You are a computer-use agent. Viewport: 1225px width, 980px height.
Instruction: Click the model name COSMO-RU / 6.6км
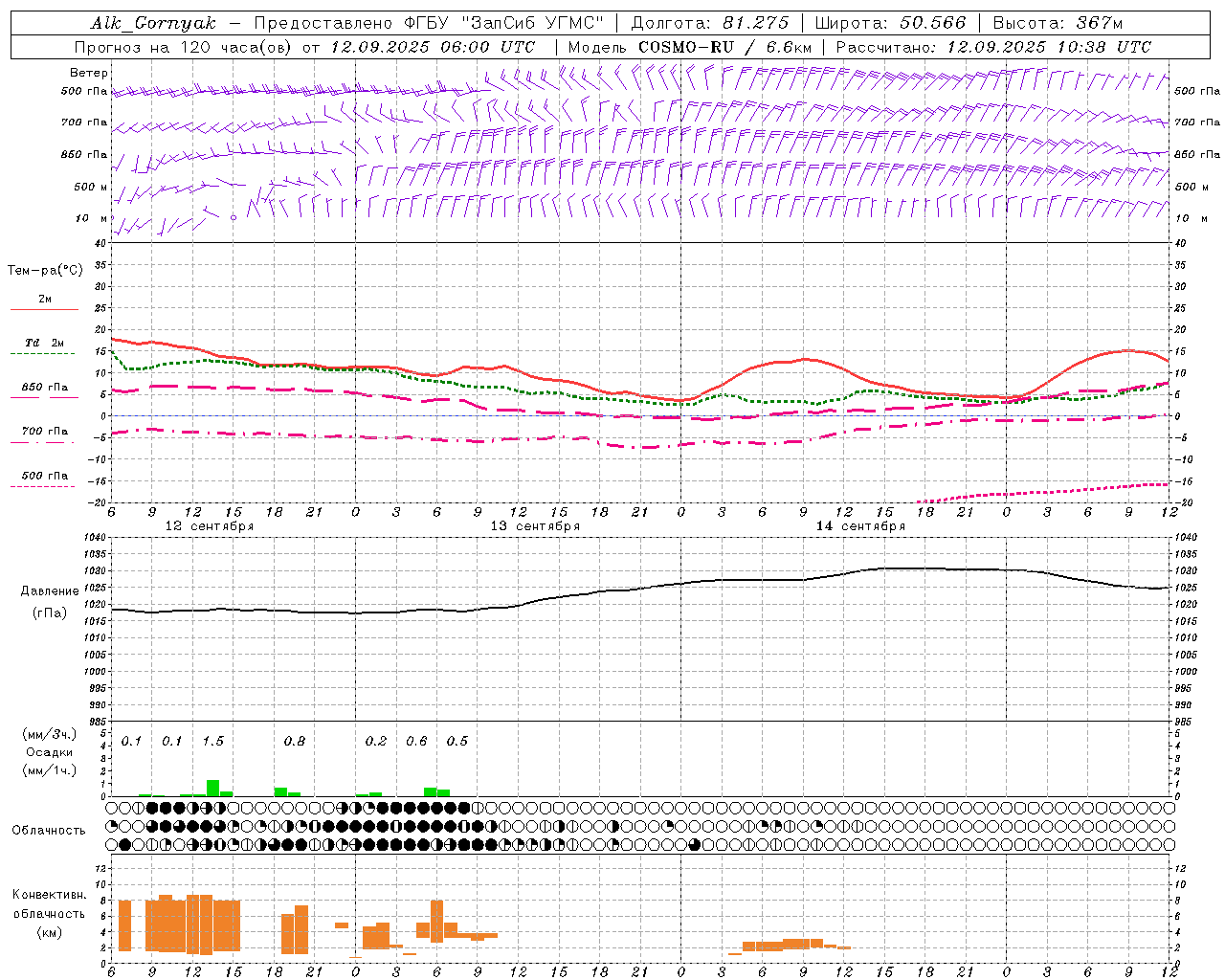725,47
